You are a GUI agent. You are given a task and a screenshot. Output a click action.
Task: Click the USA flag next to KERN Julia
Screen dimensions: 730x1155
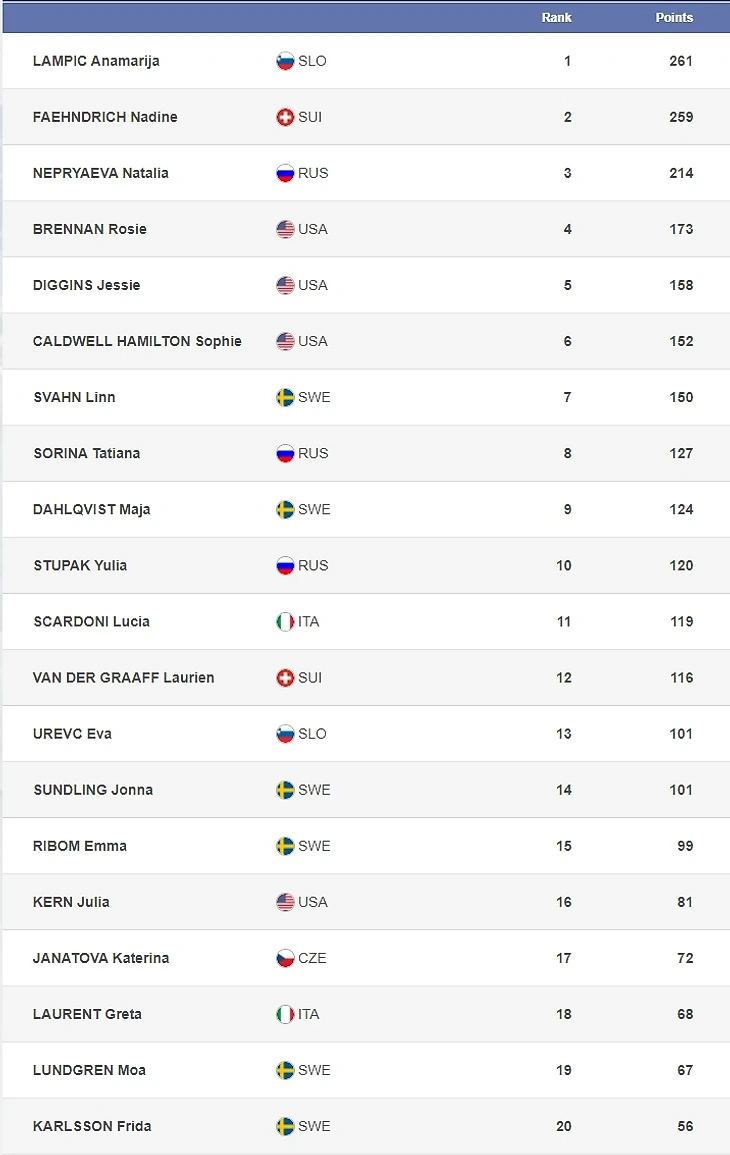coord(285,902)
